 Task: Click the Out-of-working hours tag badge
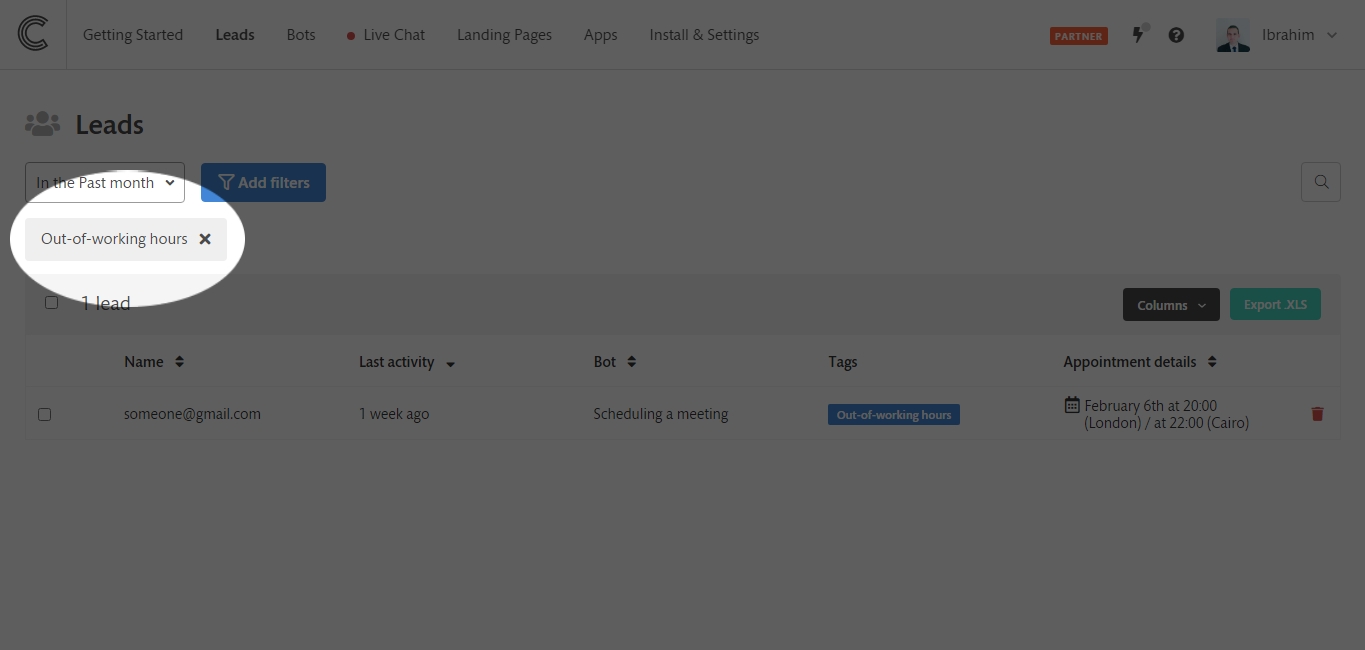coord(894,414)
